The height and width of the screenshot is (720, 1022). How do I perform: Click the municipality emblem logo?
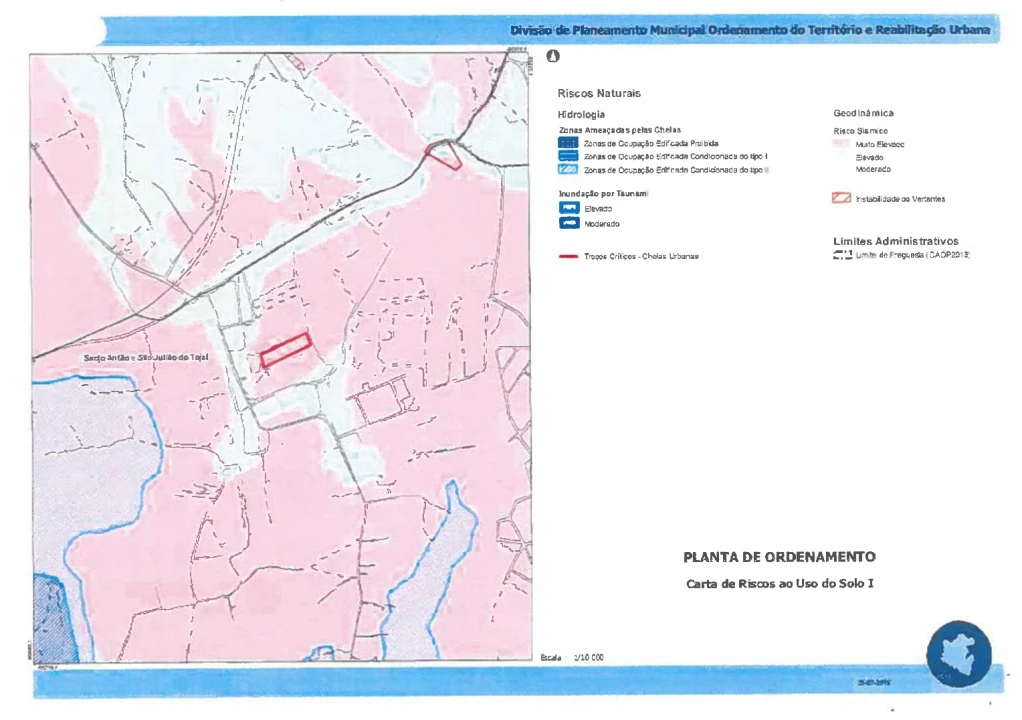pyautogui.click(x=958, y=653)
